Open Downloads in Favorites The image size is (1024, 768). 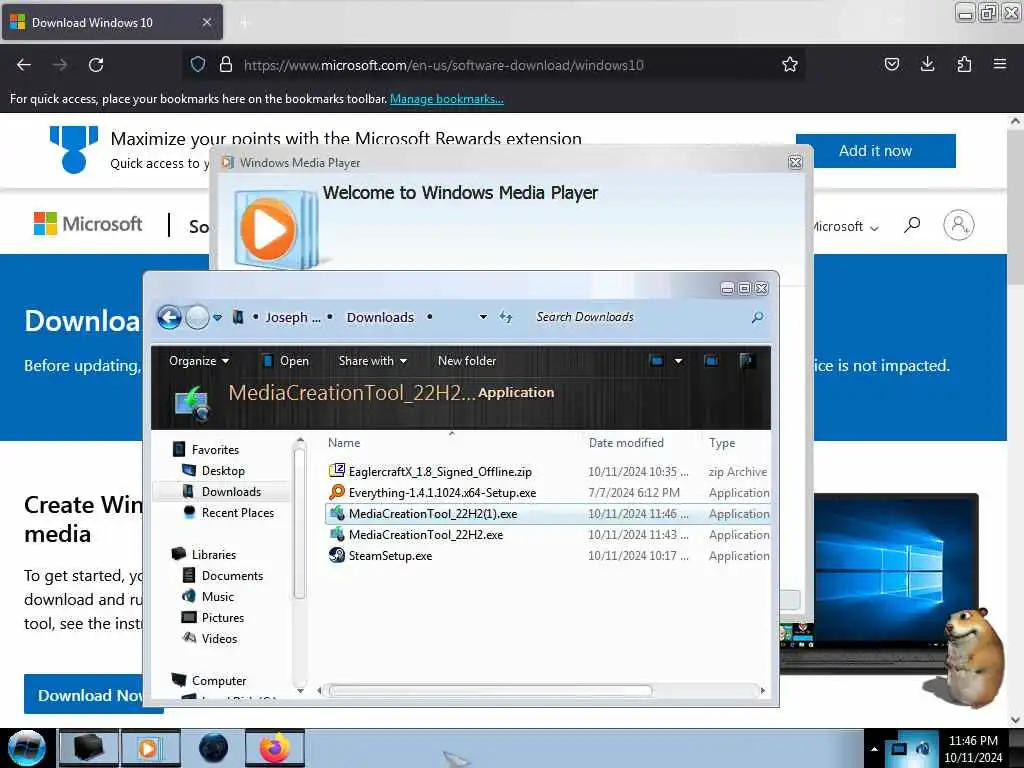231,492
